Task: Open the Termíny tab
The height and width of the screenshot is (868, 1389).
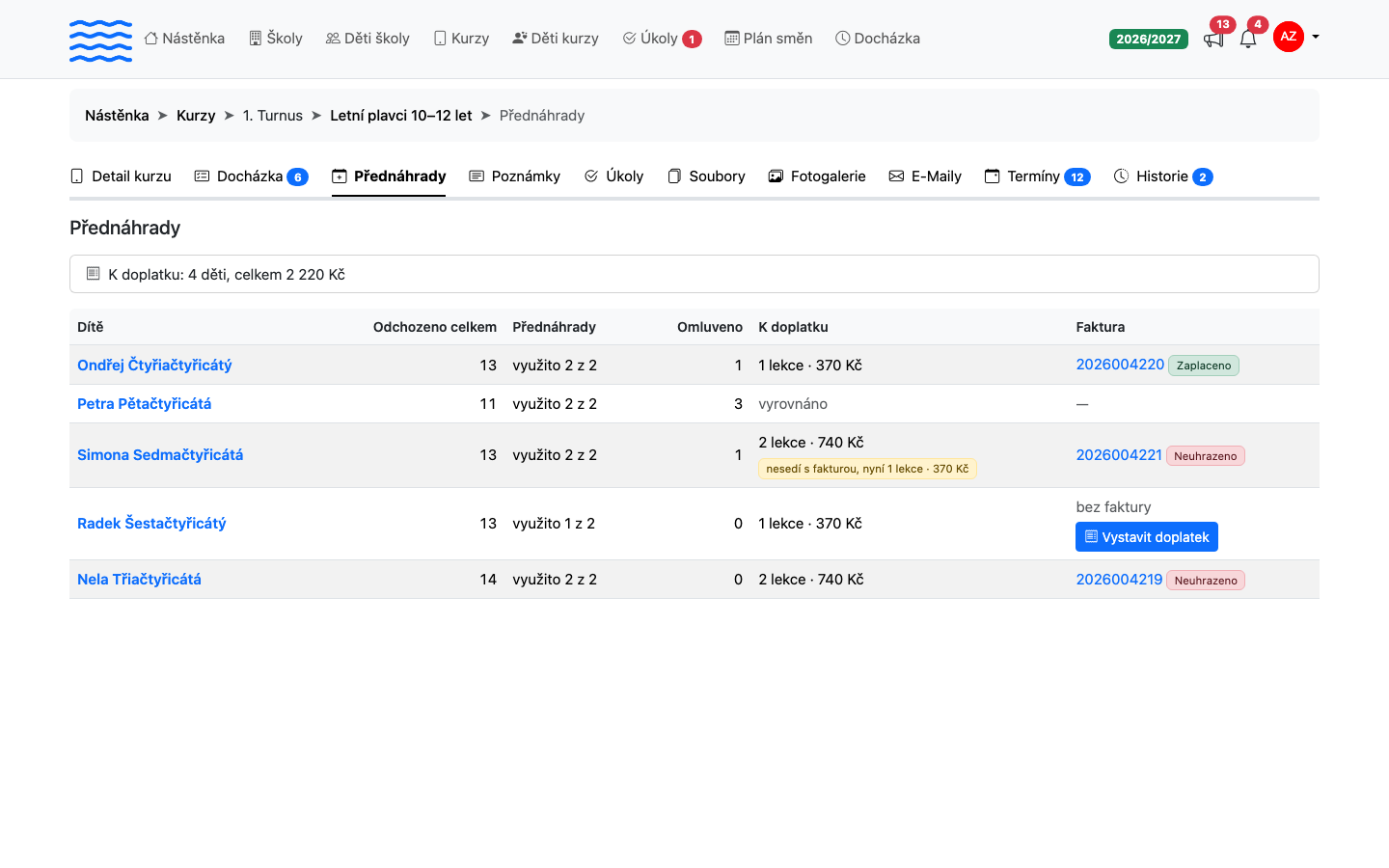Action: point(1037,176)
